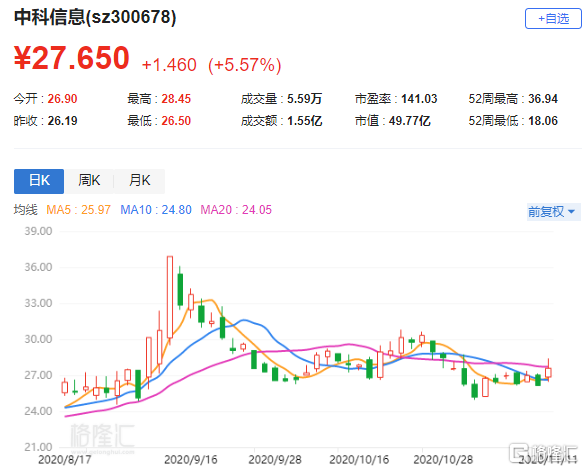The width and height of the screenshot is (584, 470).
Task: Click the 36.00 y-axis label
Action: tap(38, 267)
